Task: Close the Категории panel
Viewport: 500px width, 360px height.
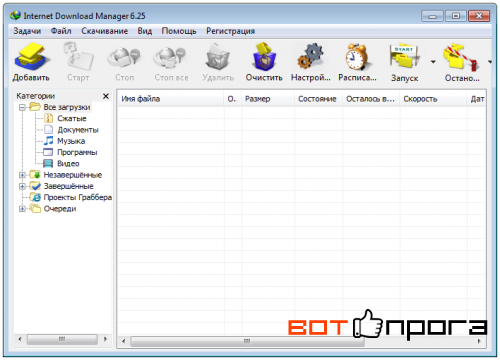Action: pyautogui.click(x=106, y=96)
